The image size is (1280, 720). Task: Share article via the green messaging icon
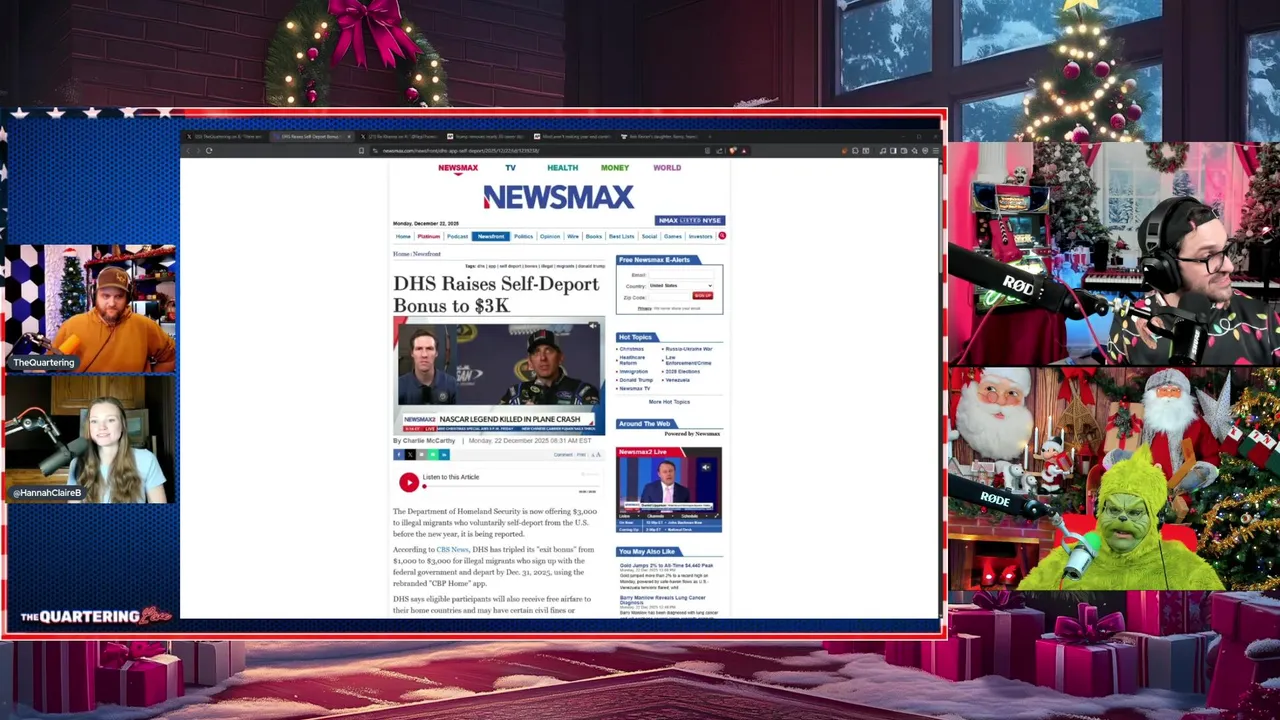point(433,455)
